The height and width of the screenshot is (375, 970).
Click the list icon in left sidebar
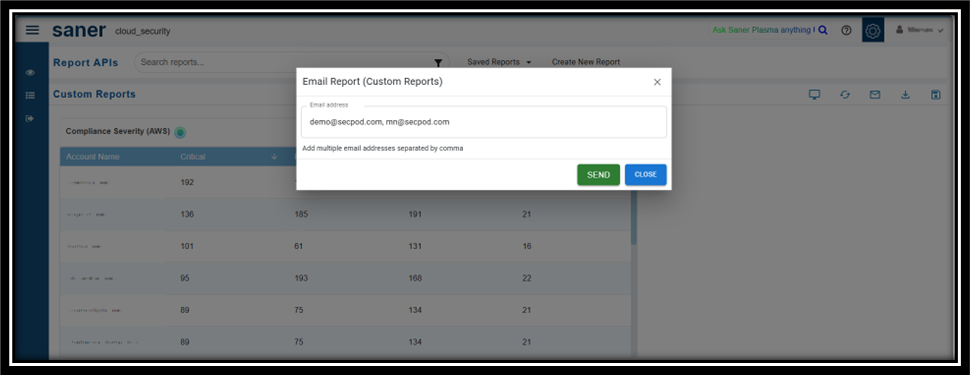(x=30, y=96)
